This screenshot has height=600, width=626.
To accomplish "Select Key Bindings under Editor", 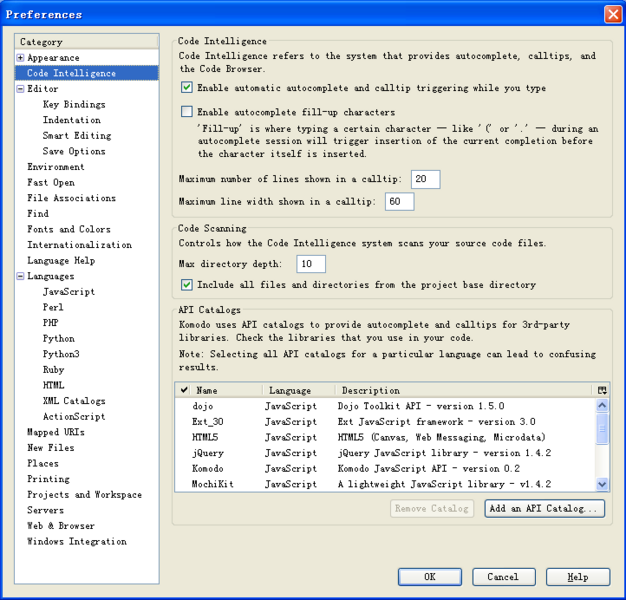I will pos(74,105).
